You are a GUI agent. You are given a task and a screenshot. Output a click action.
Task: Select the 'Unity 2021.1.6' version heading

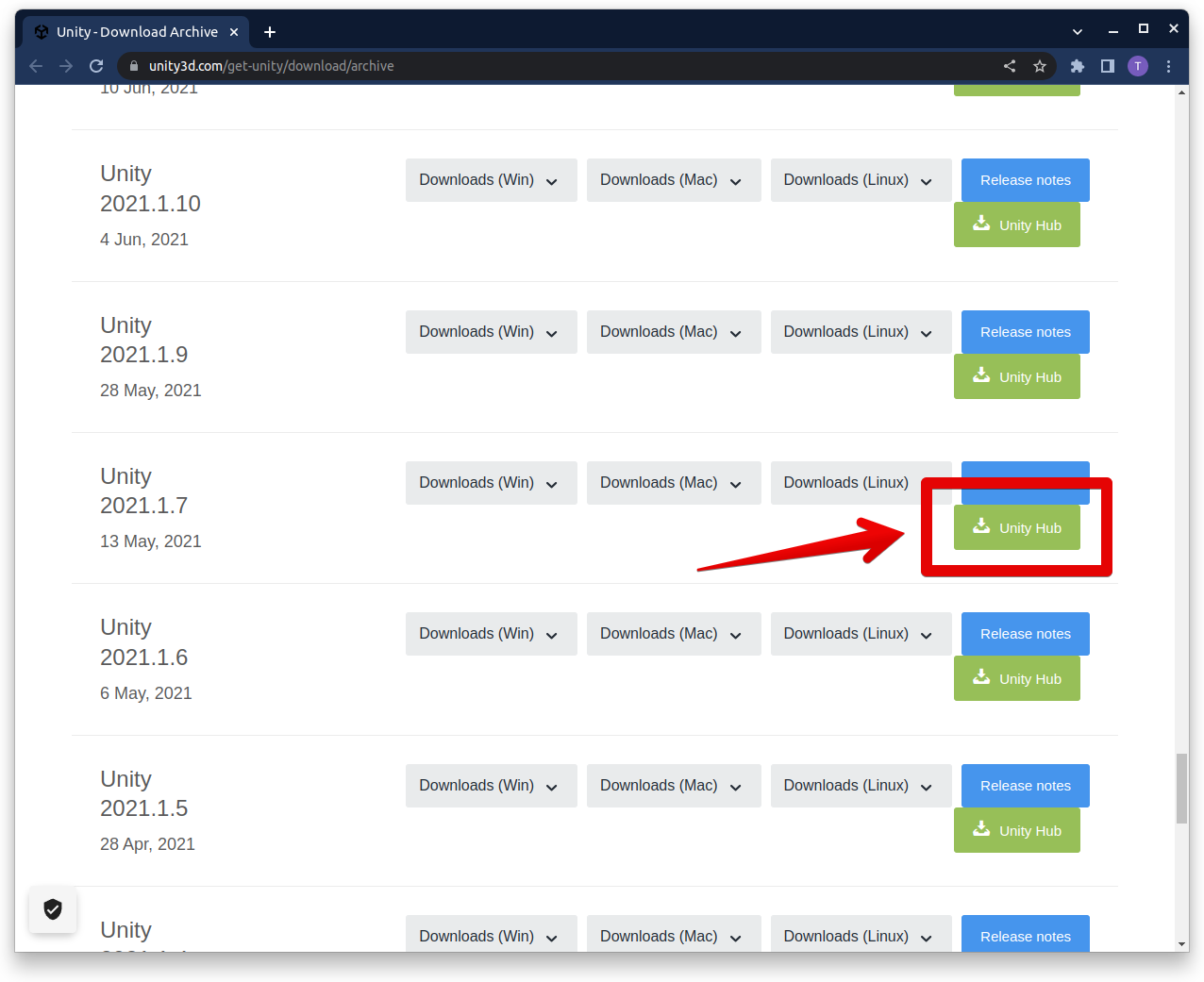[x=143, y=642]
